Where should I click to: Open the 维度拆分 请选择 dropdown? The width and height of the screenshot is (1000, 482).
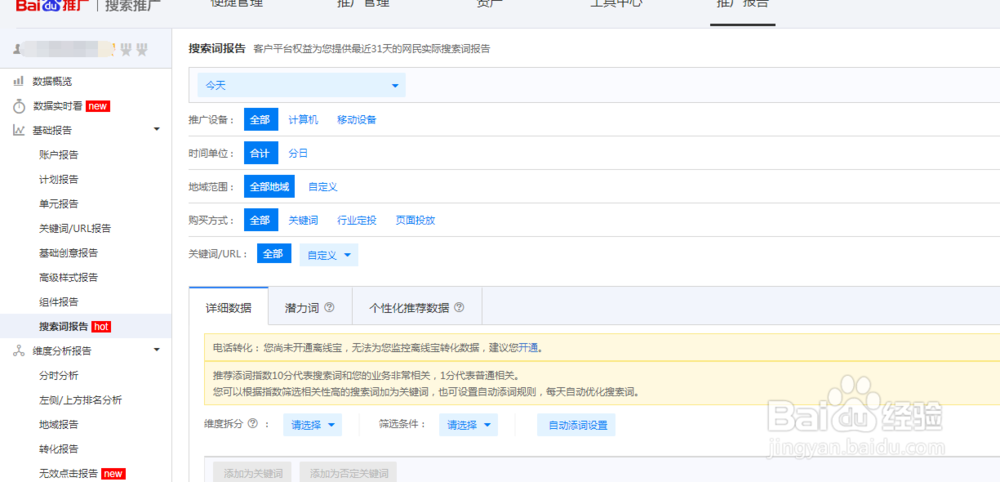[x=312, y=425]
